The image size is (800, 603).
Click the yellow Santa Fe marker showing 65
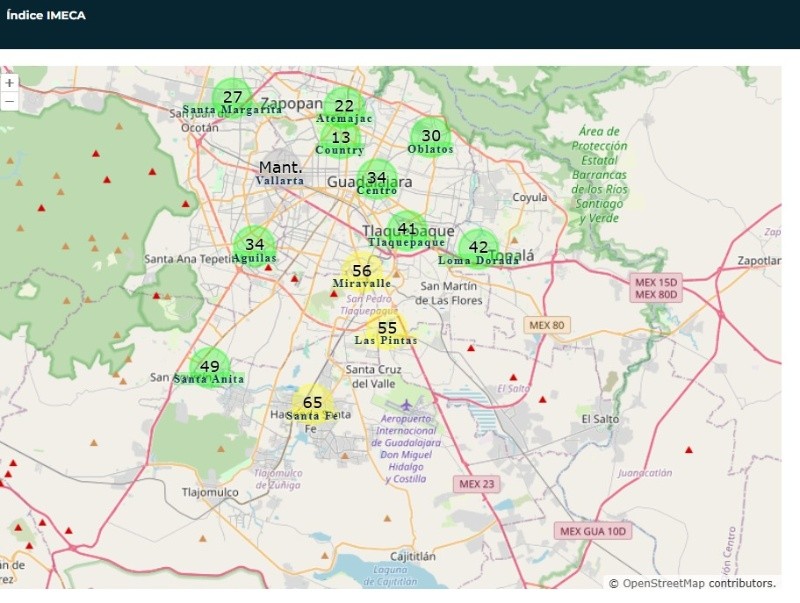[x=313, y=403]
